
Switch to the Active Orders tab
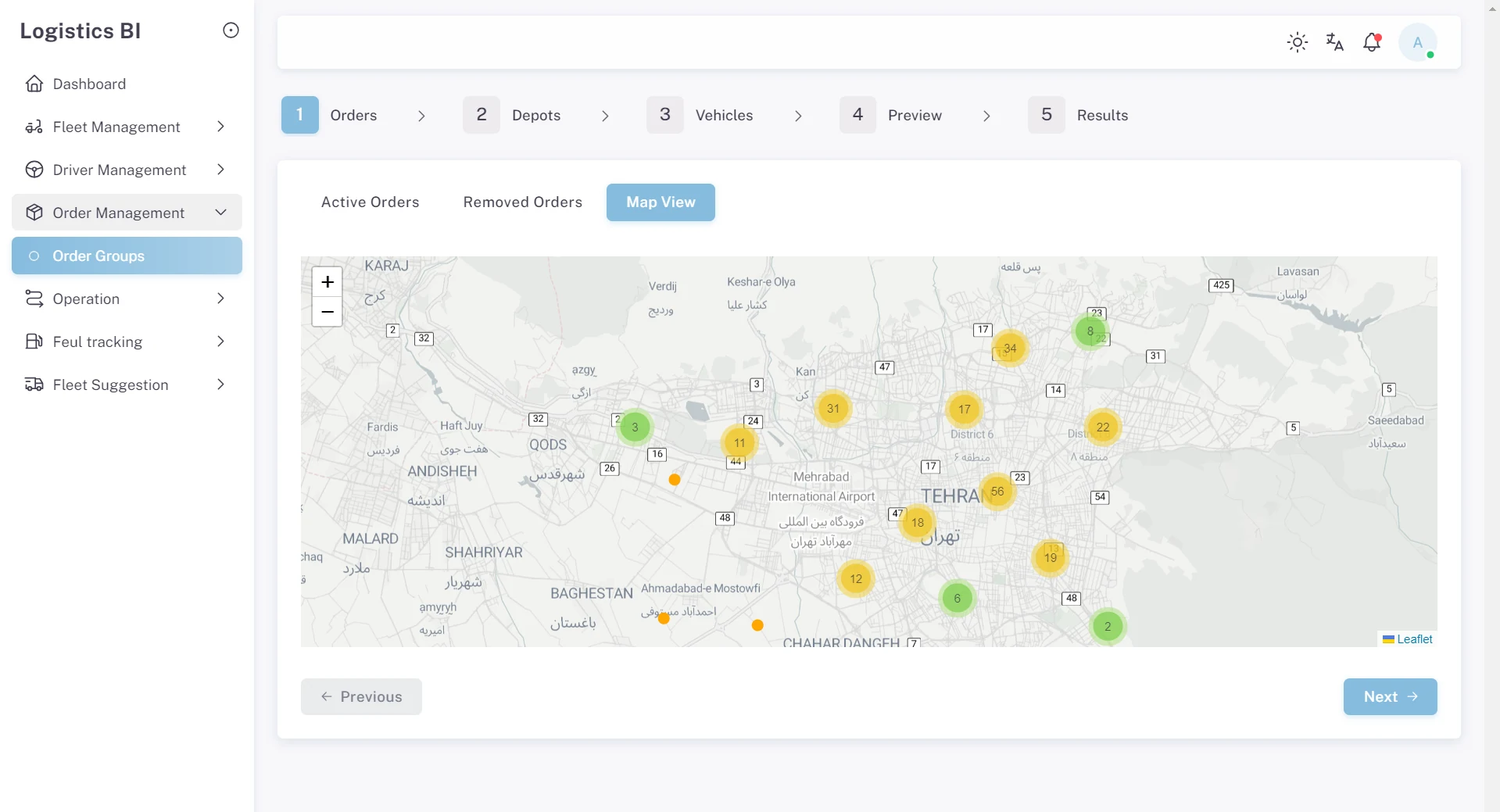pos(371,202)
